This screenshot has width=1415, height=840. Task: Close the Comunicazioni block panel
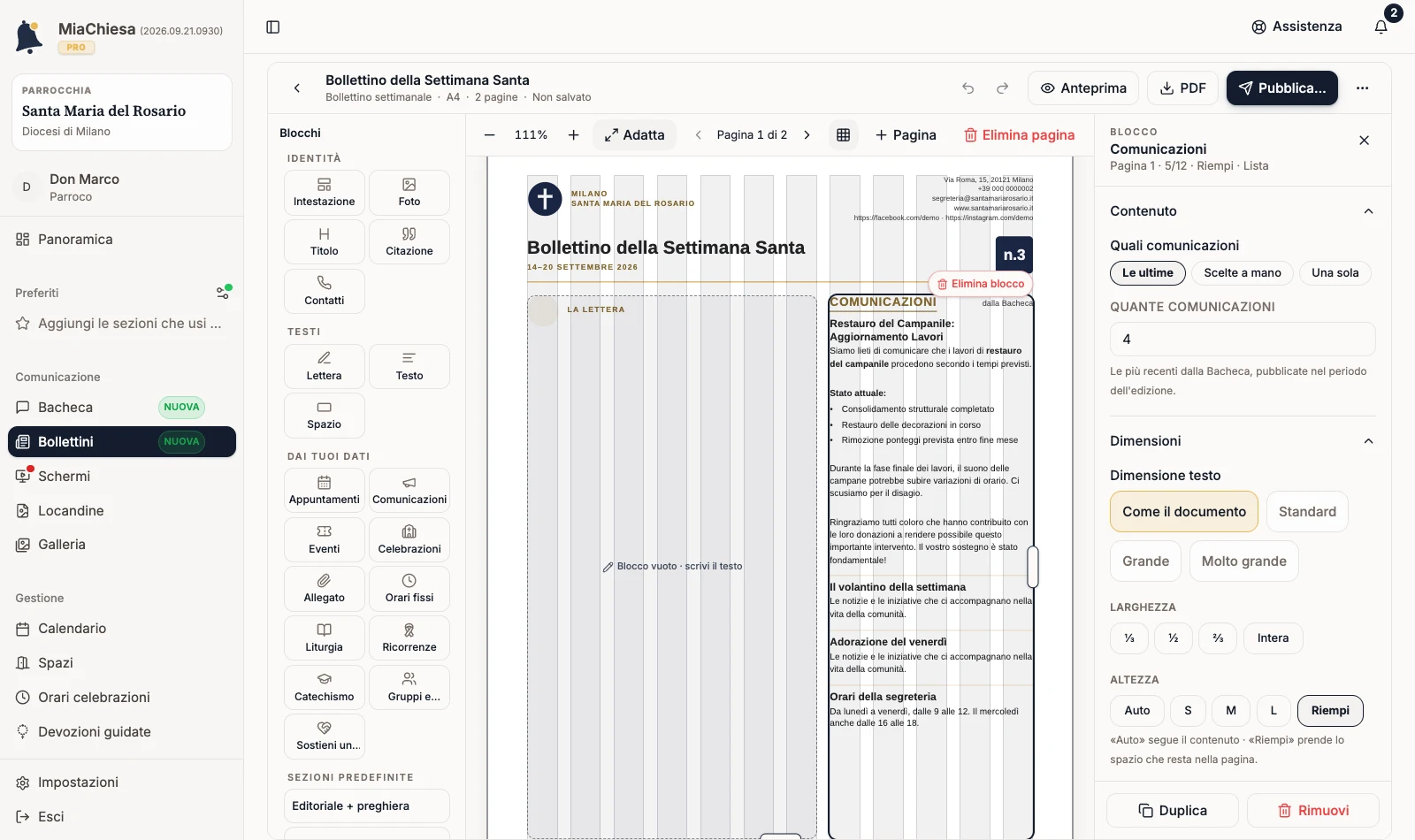1364,141
